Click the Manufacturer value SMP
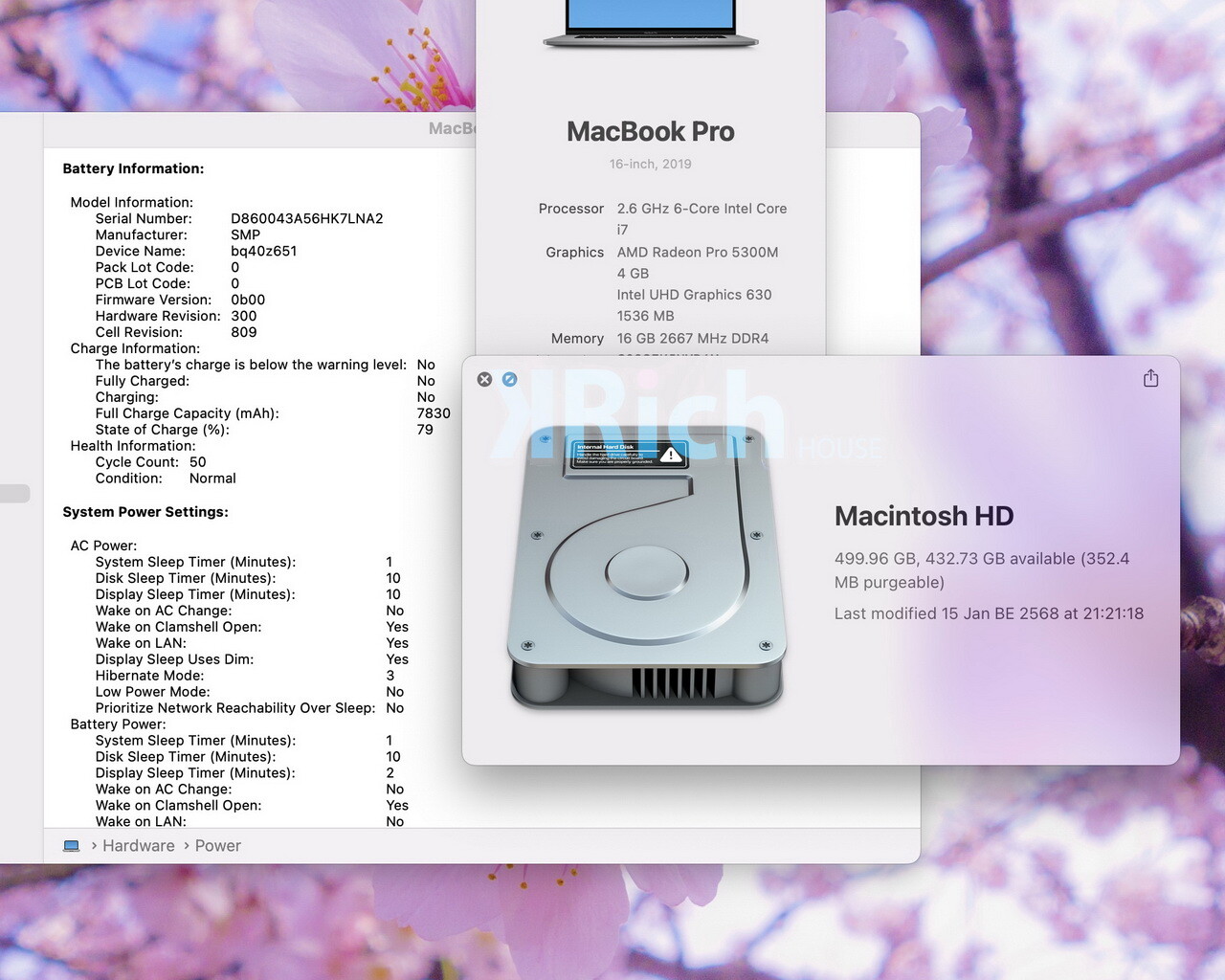 click(246, 234)
